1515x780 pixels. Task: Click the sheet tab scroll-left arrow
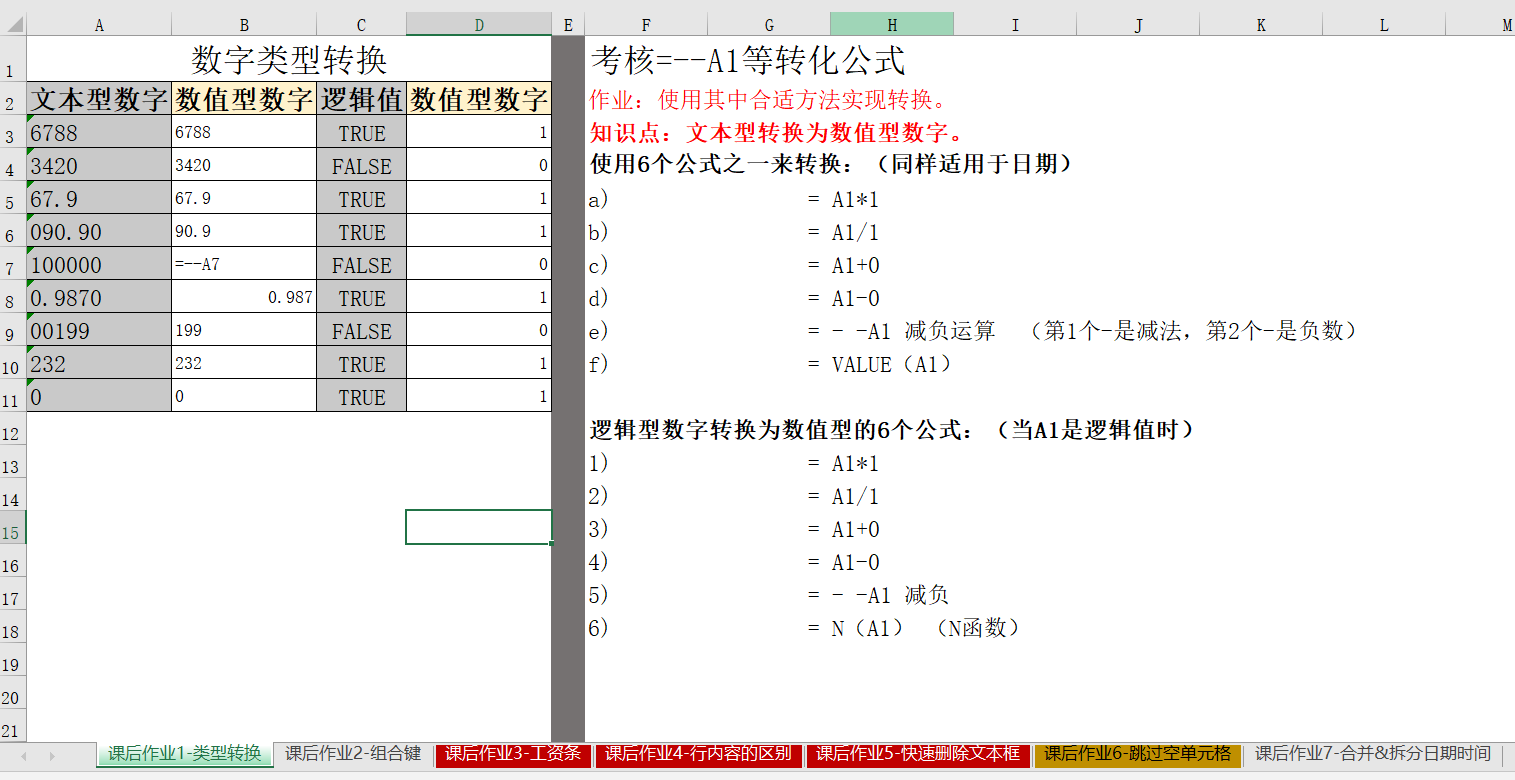(24, 755)
